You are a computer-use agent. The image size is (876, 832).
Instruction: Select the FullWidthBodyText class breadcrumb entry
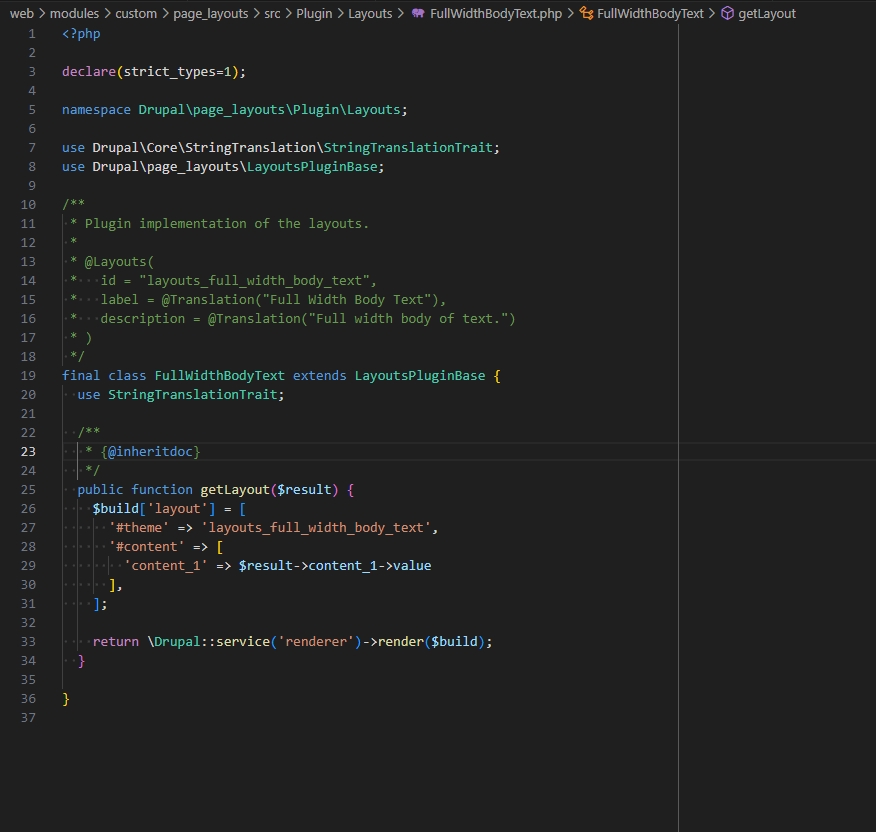tap(650, 14)
